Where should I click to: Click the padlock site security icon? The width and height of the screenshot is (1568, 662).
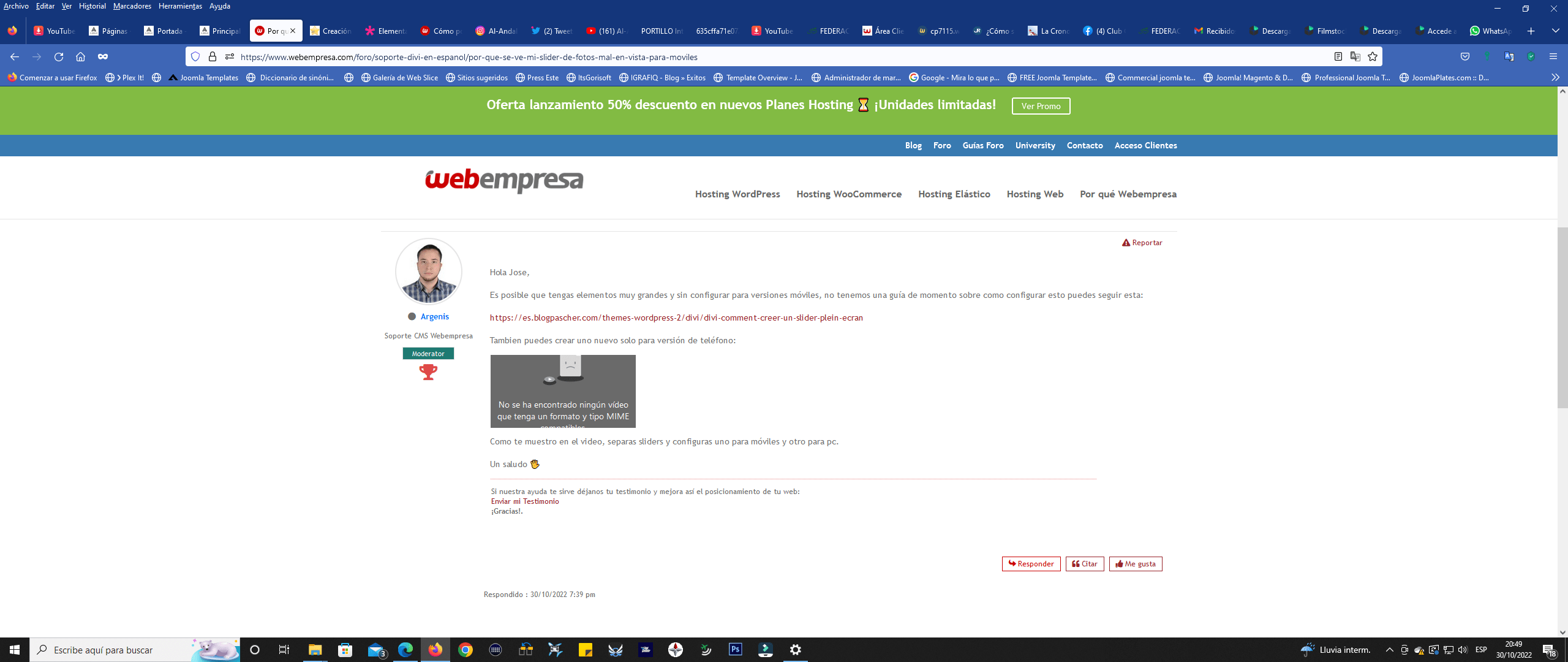click(x=213, y=56)
